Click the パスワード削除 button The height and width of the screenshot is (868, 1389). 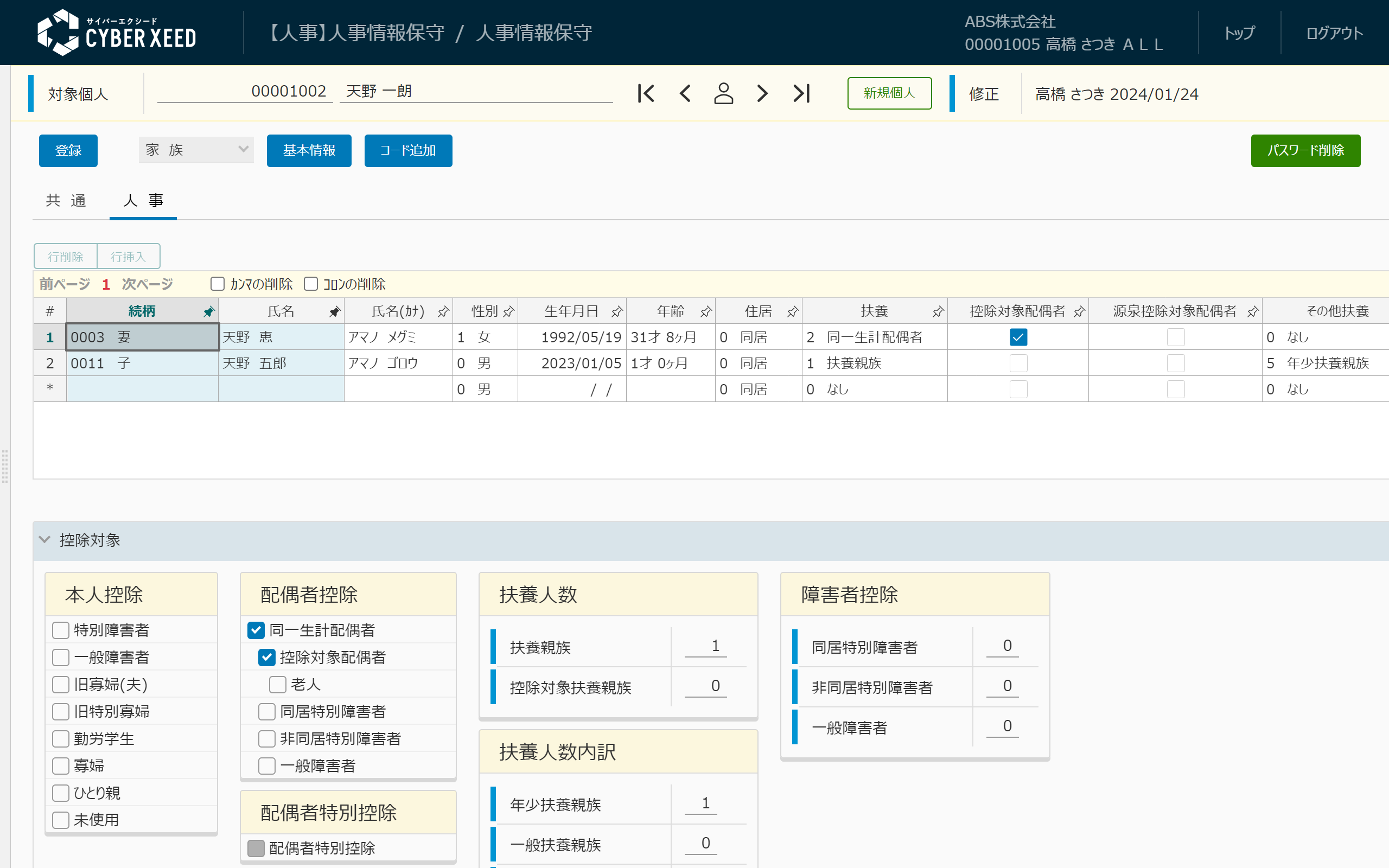coord(1305,150)
